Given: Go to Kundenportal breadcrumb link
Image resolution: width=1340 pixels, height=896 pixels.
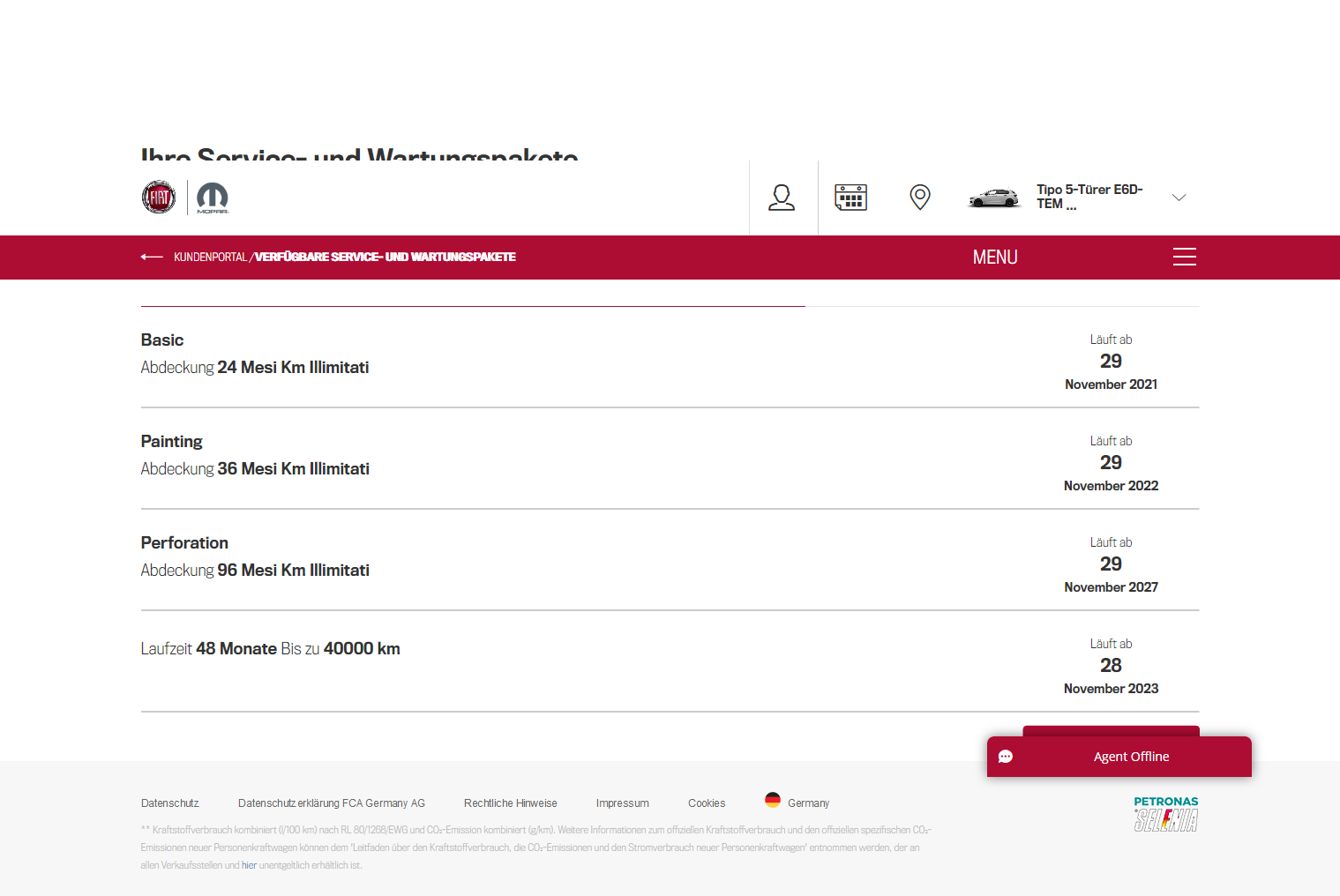Looking at the screenshot, I should tap(210, 258).
